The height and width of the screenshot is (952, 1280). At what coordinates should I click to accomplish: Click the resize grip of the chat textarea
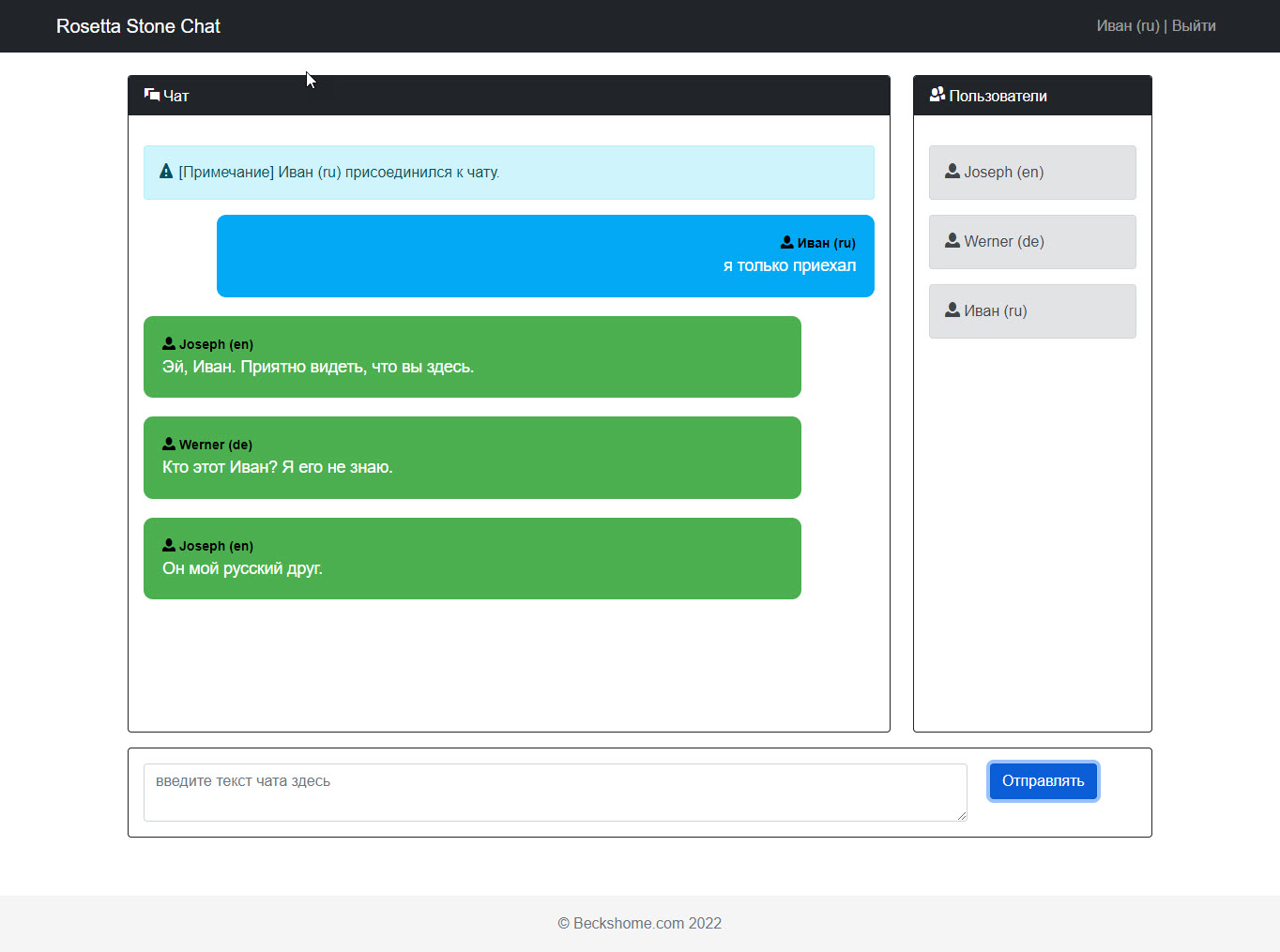pos(961,815)
